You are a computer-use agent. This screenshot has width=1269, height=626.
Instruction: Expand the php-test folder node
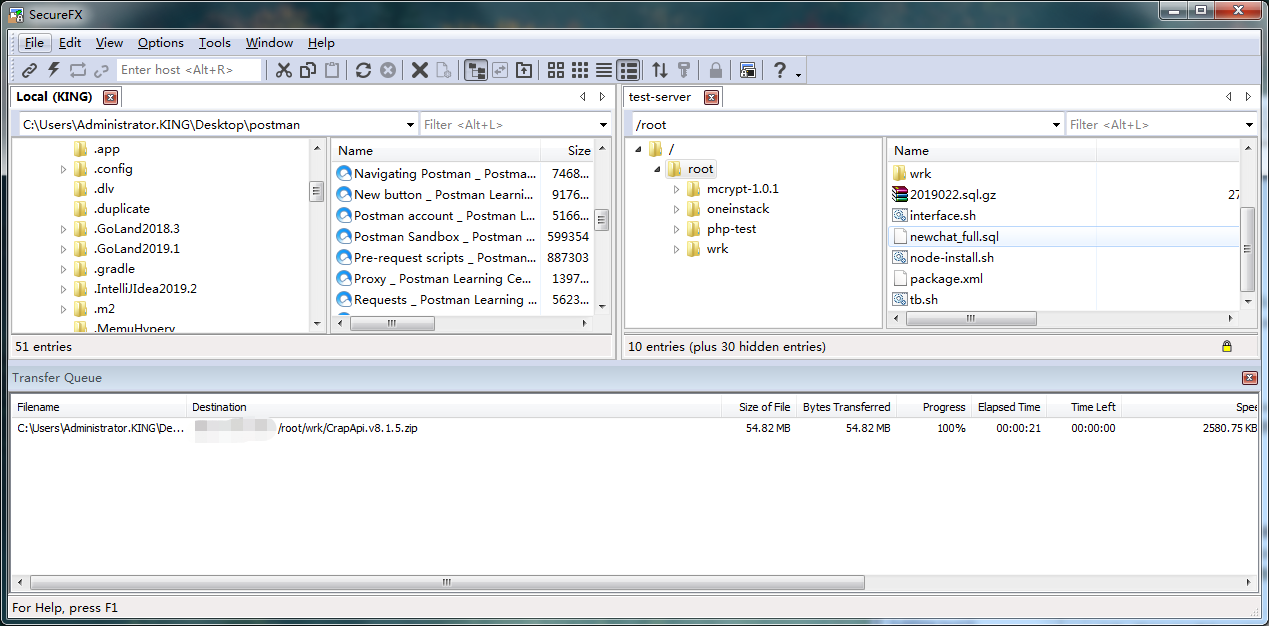click(x=677, y=229)
